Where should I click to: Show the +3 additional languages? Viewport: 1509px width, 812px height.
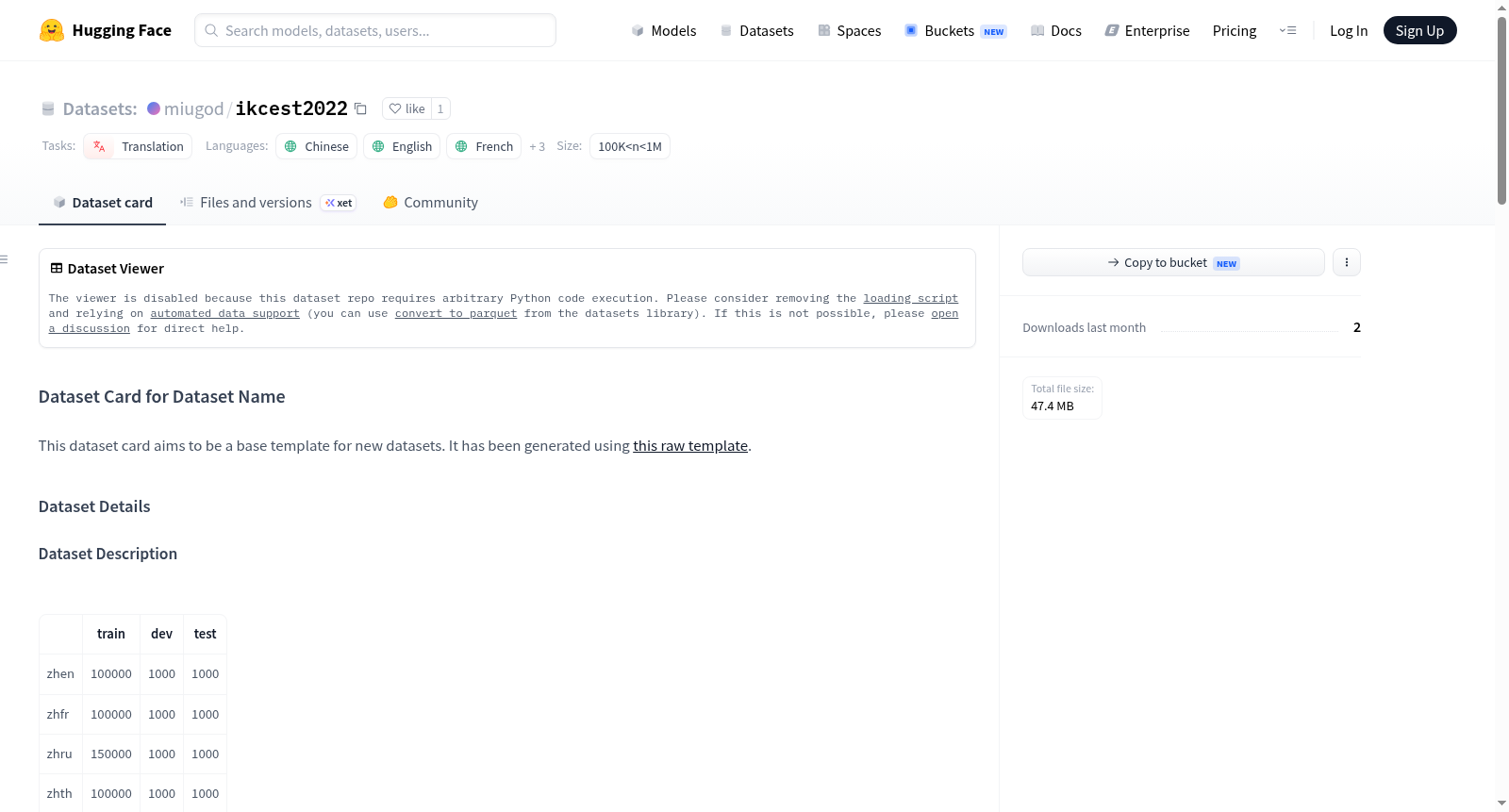tap(537, 146)
